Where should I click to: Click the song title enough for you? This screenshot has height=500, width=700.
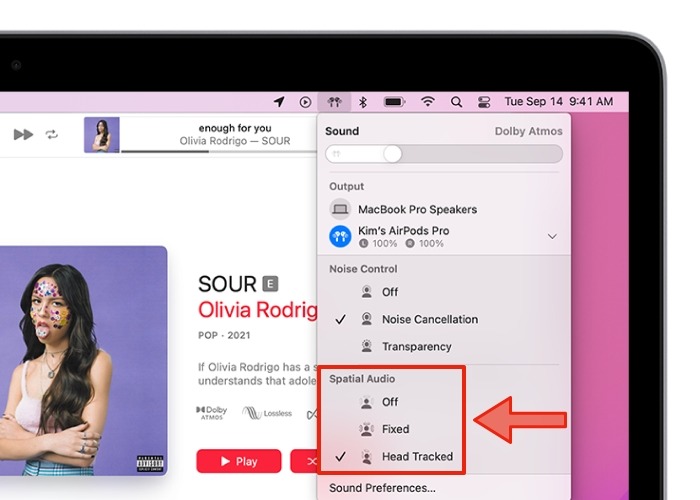(235, 128)
